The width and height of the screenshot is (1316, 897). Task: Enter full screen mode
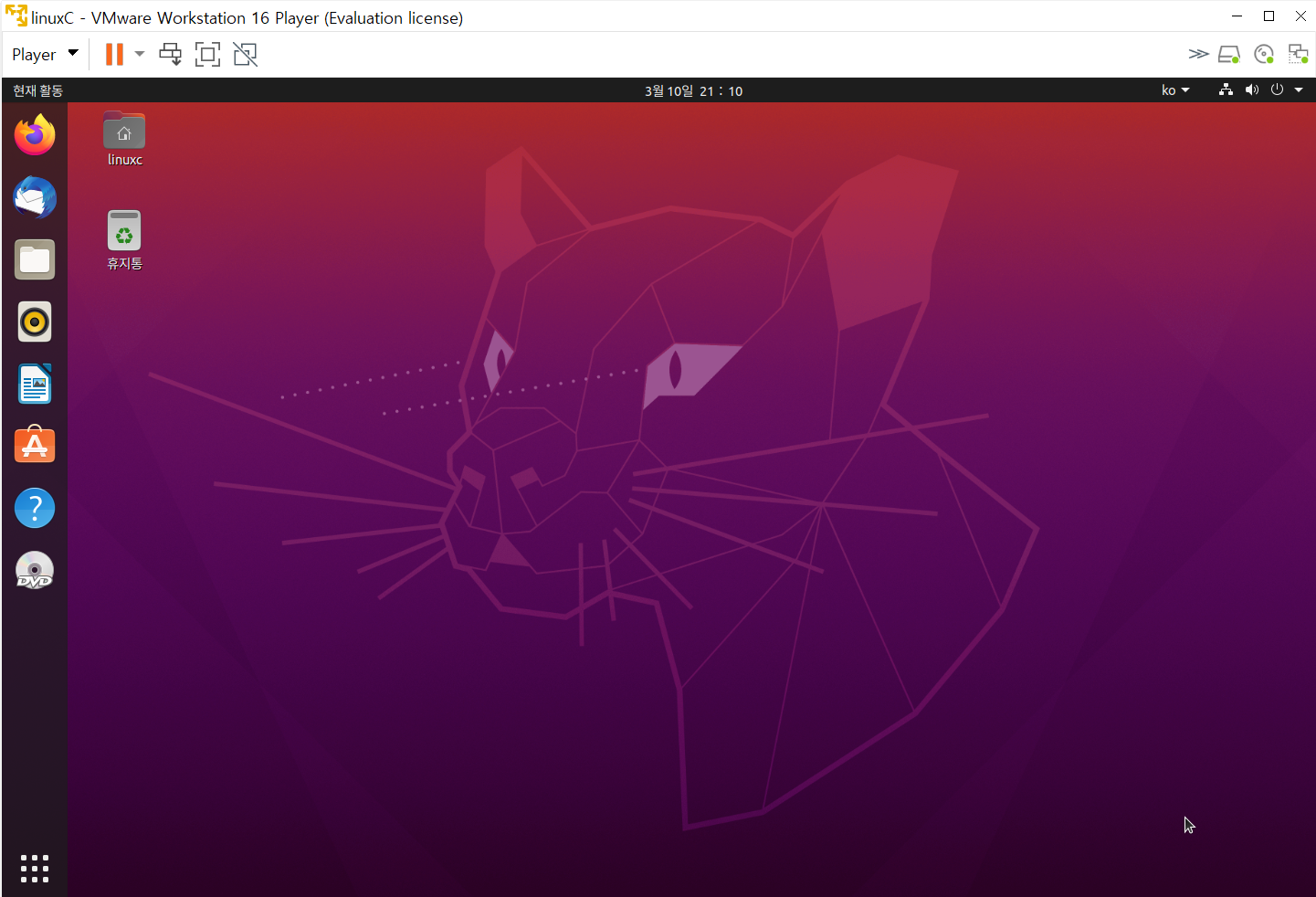208,55
